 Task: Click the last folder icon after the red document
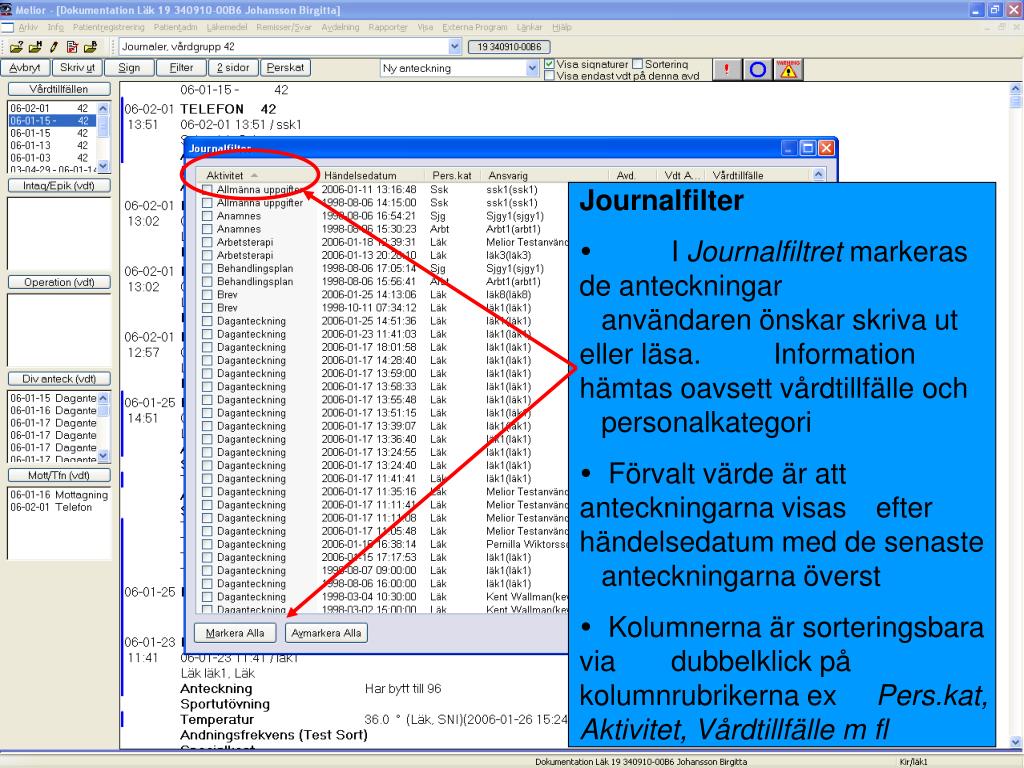coord(91,47)
